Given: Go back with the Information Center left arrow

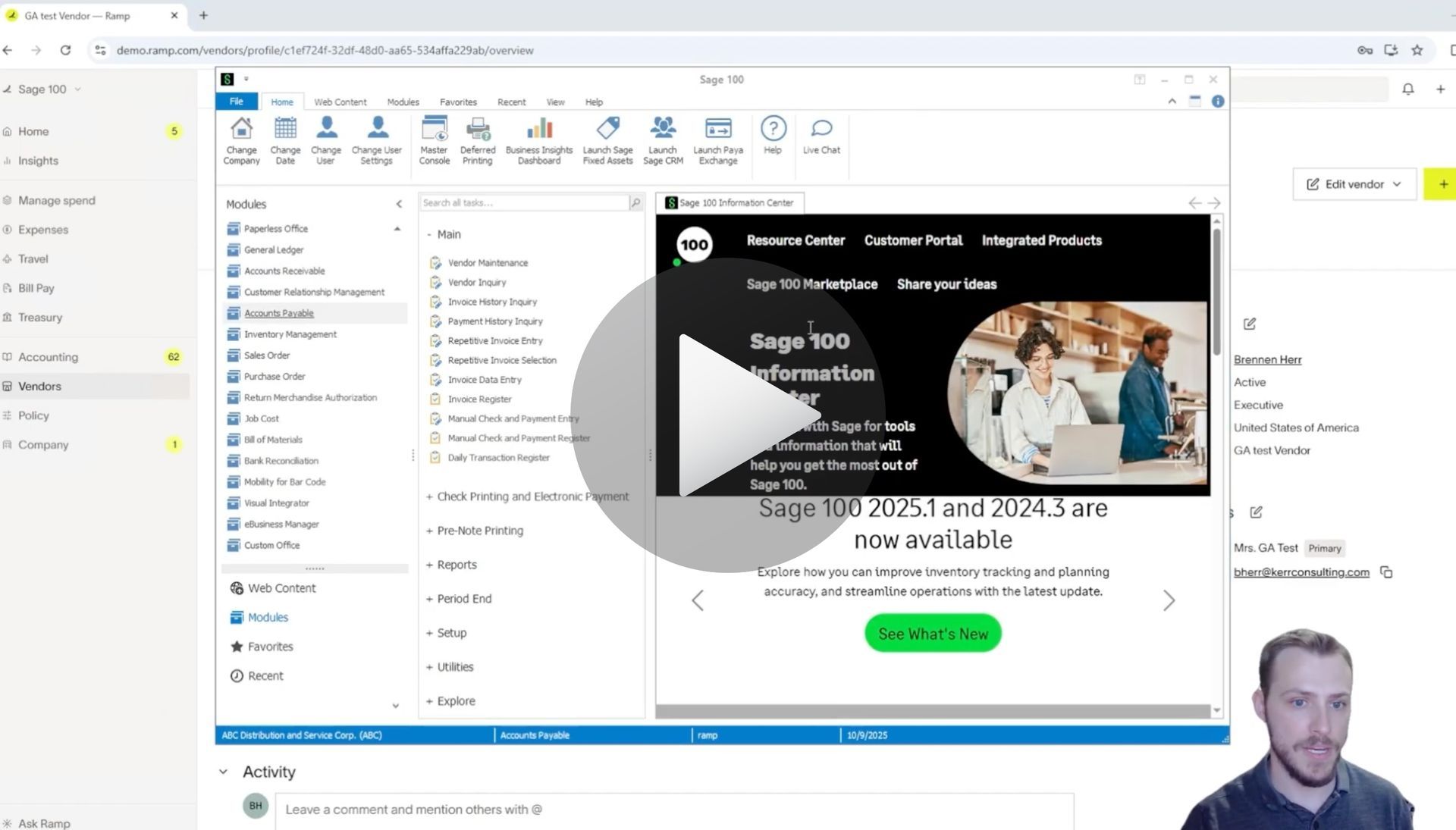Looking at the screenshot, I should pyautogui.click(x=1194, y=203).
